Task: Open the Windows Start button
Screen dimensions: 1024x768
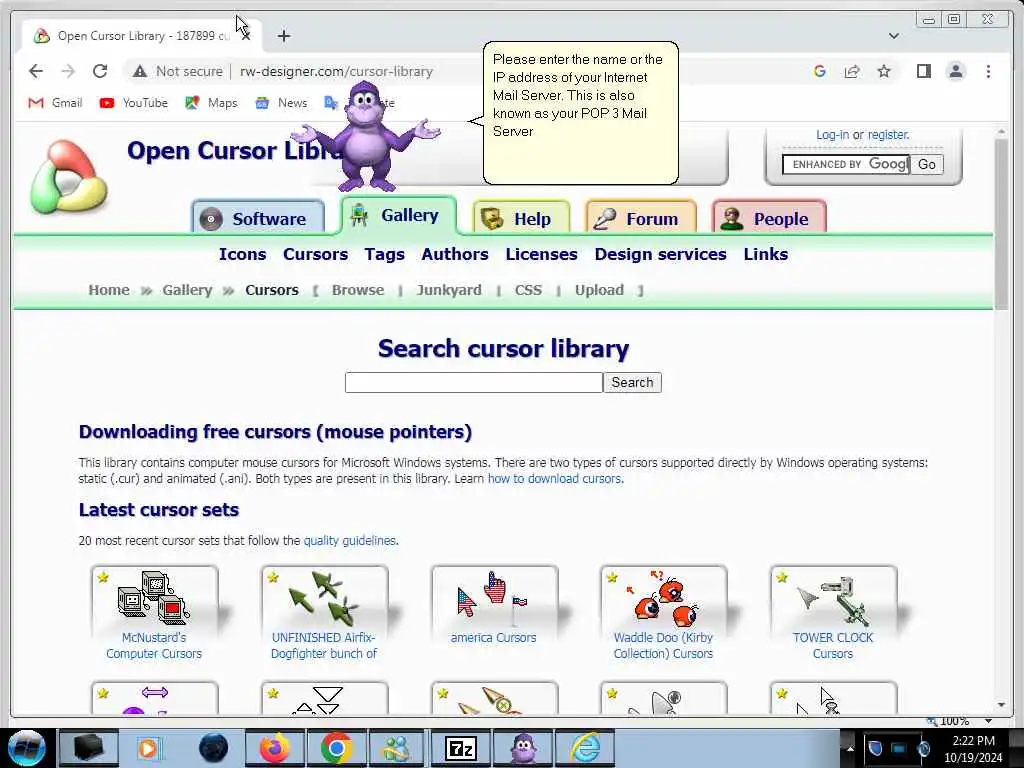Action: (27, 748)
